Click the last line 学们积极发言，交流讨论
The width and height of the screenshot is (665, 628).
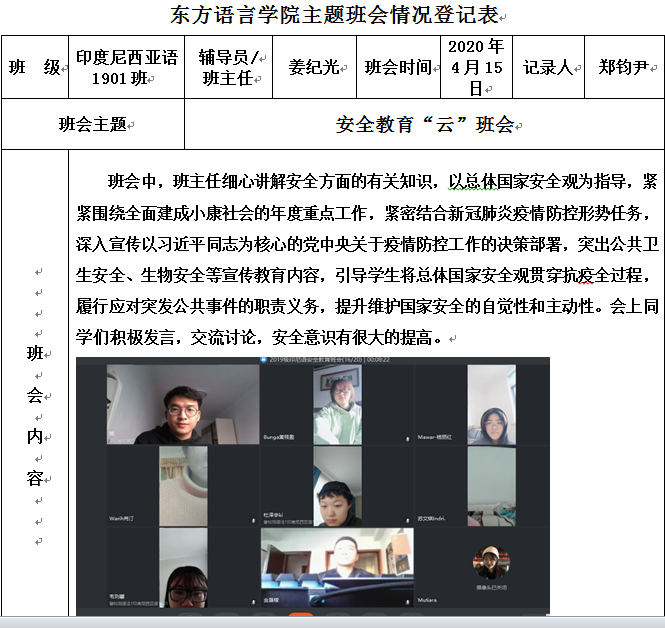260,338
